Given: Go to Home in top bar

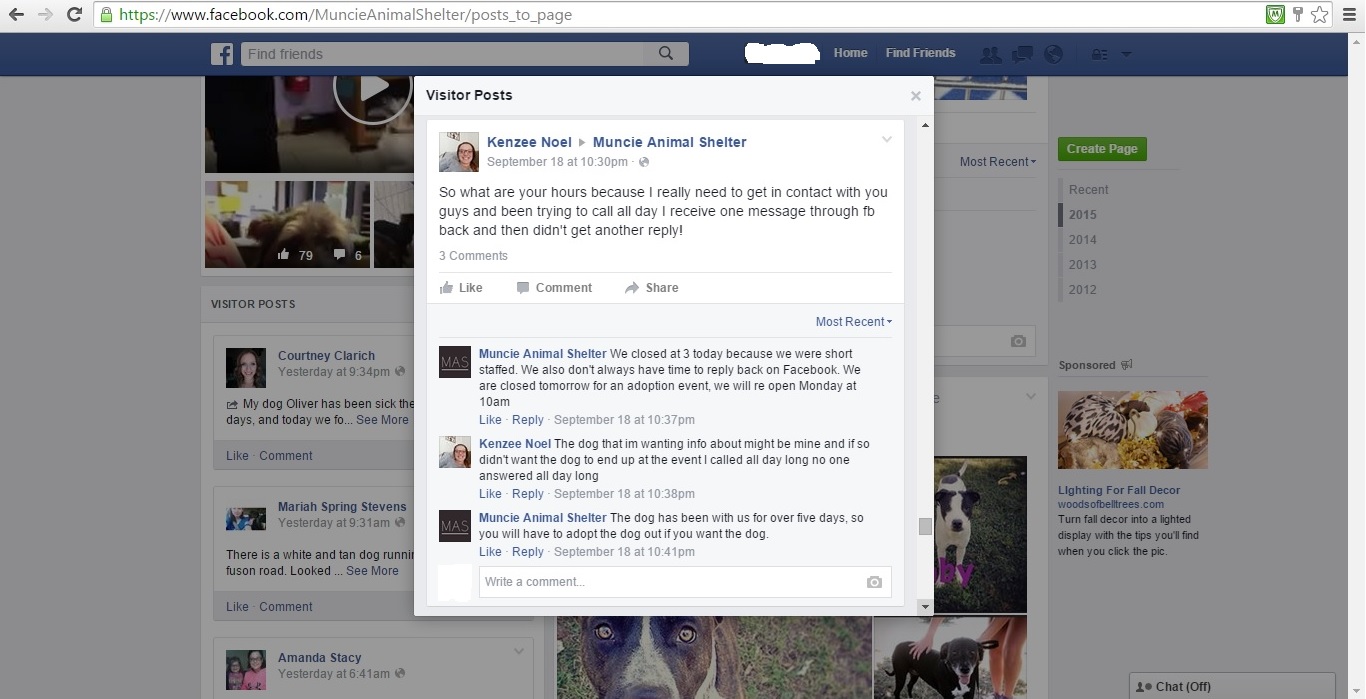Looking at the screenshot, I should point(850,54).
